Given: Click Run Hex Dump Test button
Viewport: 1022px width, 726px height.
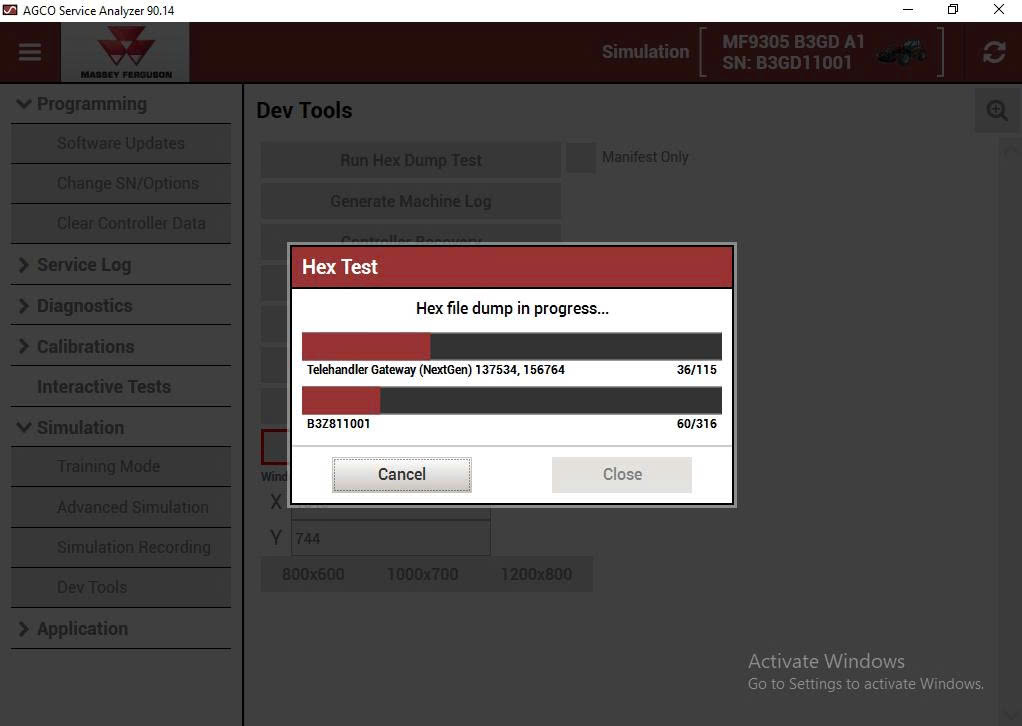Looking at the screenshot, I should [411, 160].
